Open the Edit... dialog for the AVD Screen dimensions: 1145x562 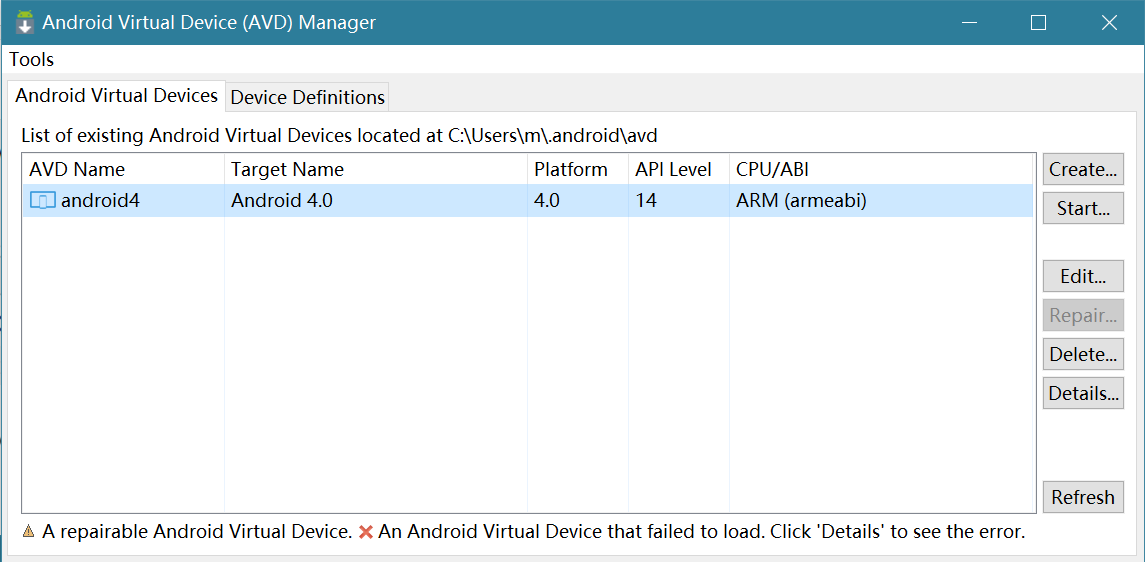(1083, 277)
